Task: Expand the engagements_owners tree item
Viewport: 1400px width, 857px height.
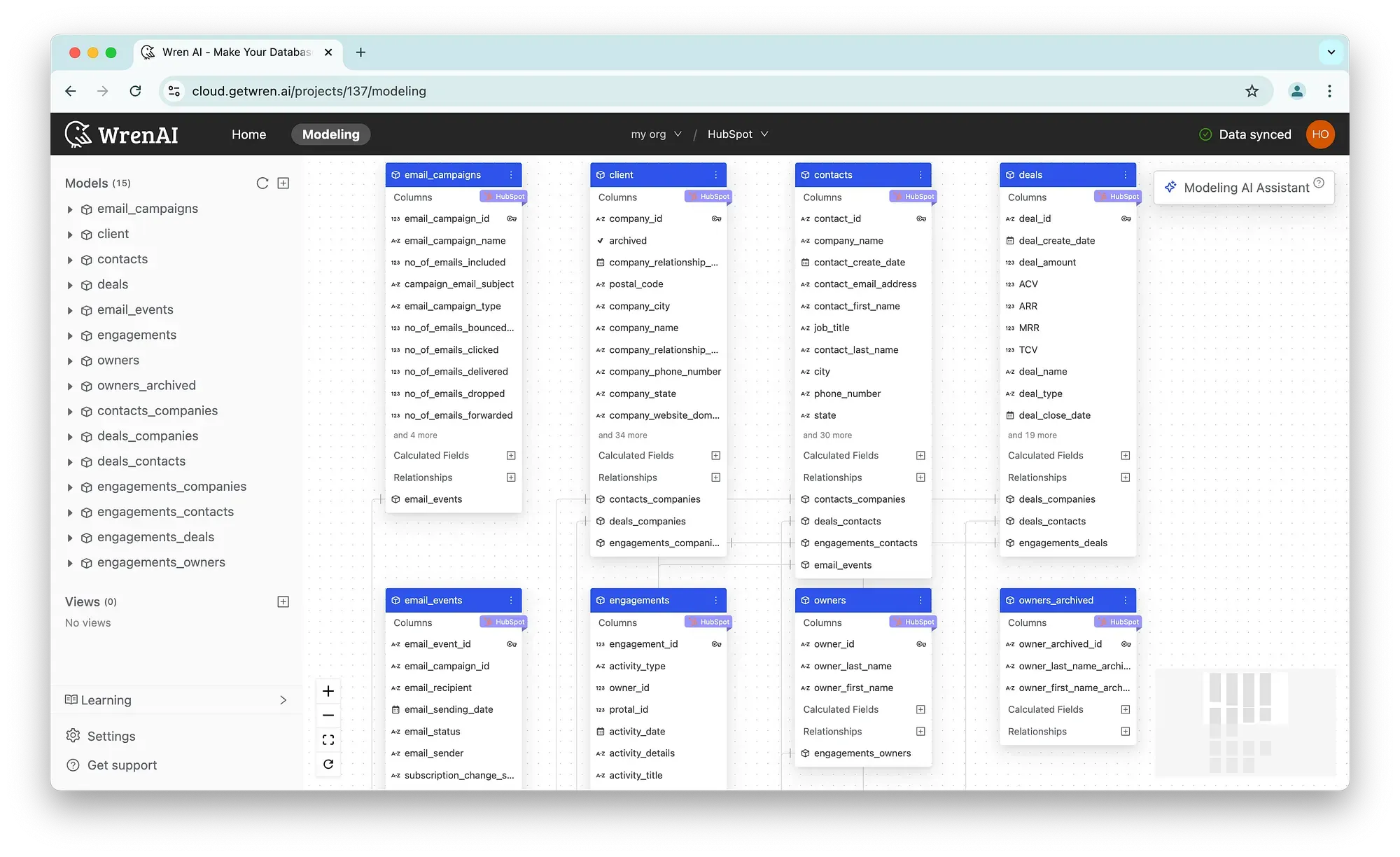Action: pos(70,563)
